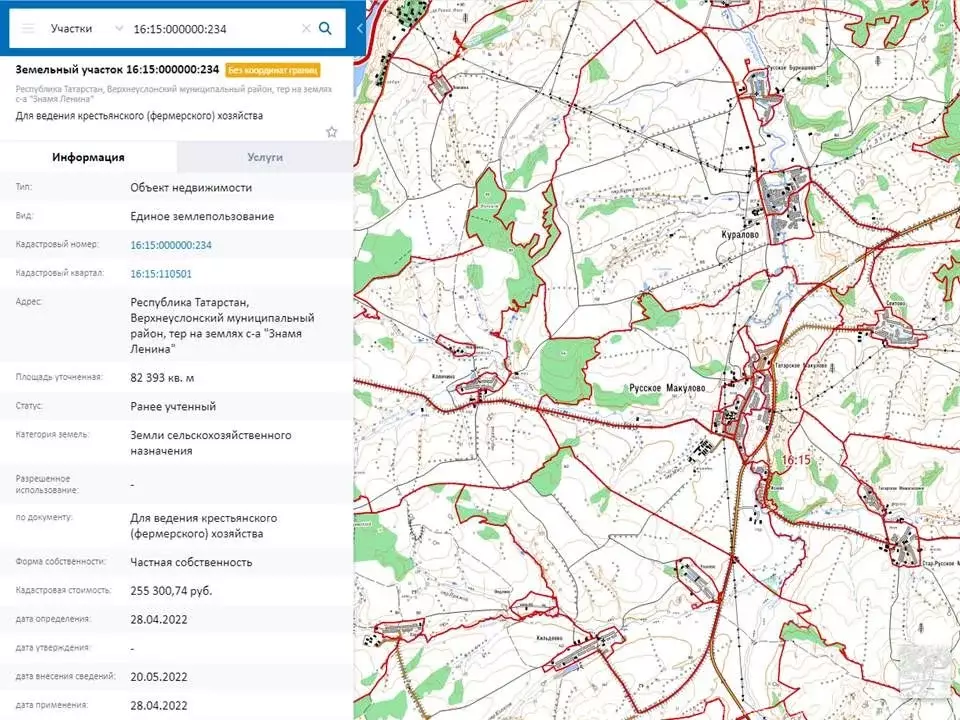Switch to the Услуги tab

(x=265, y=157)
